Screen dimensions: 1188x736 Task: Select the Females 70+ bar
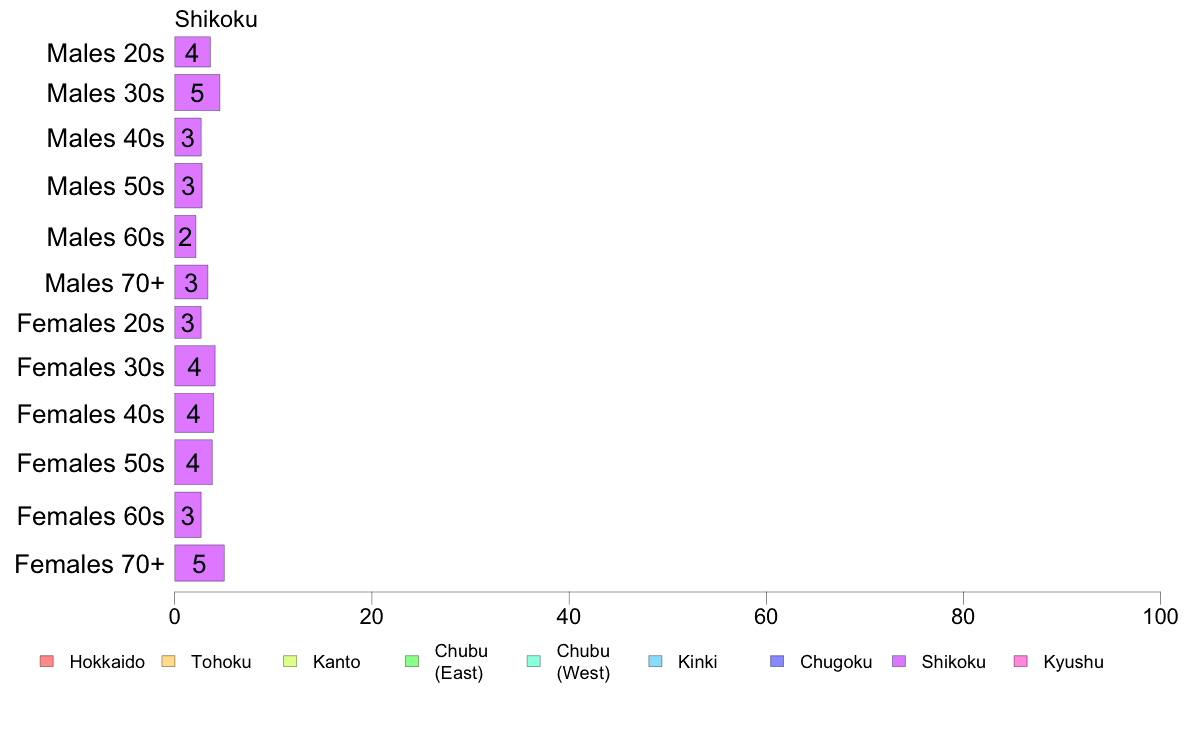point(199,563)
